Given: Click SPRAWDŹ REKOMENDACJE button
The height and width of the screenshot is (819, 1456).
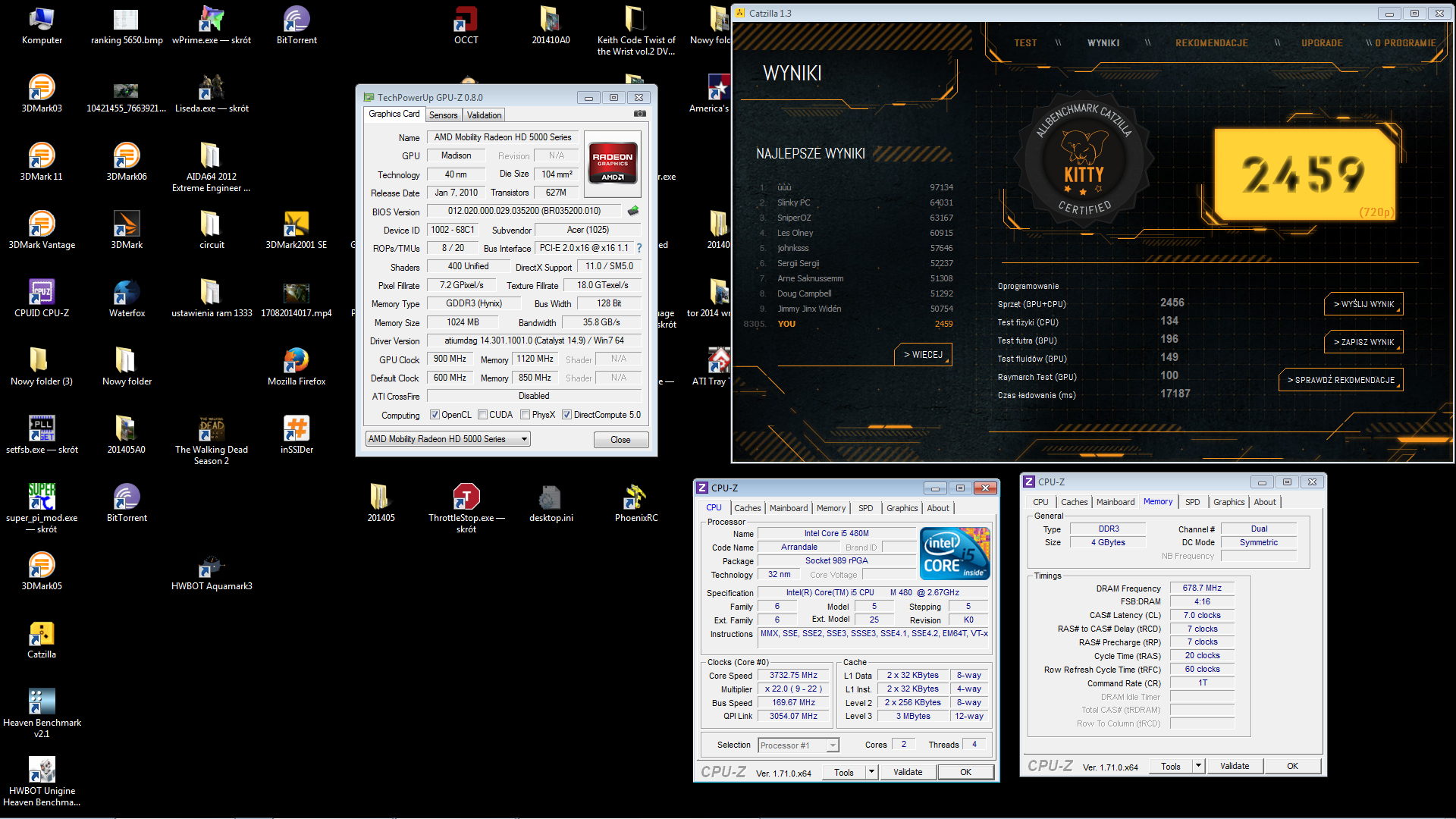Looking at the screenshot, I should point(1341,380).
